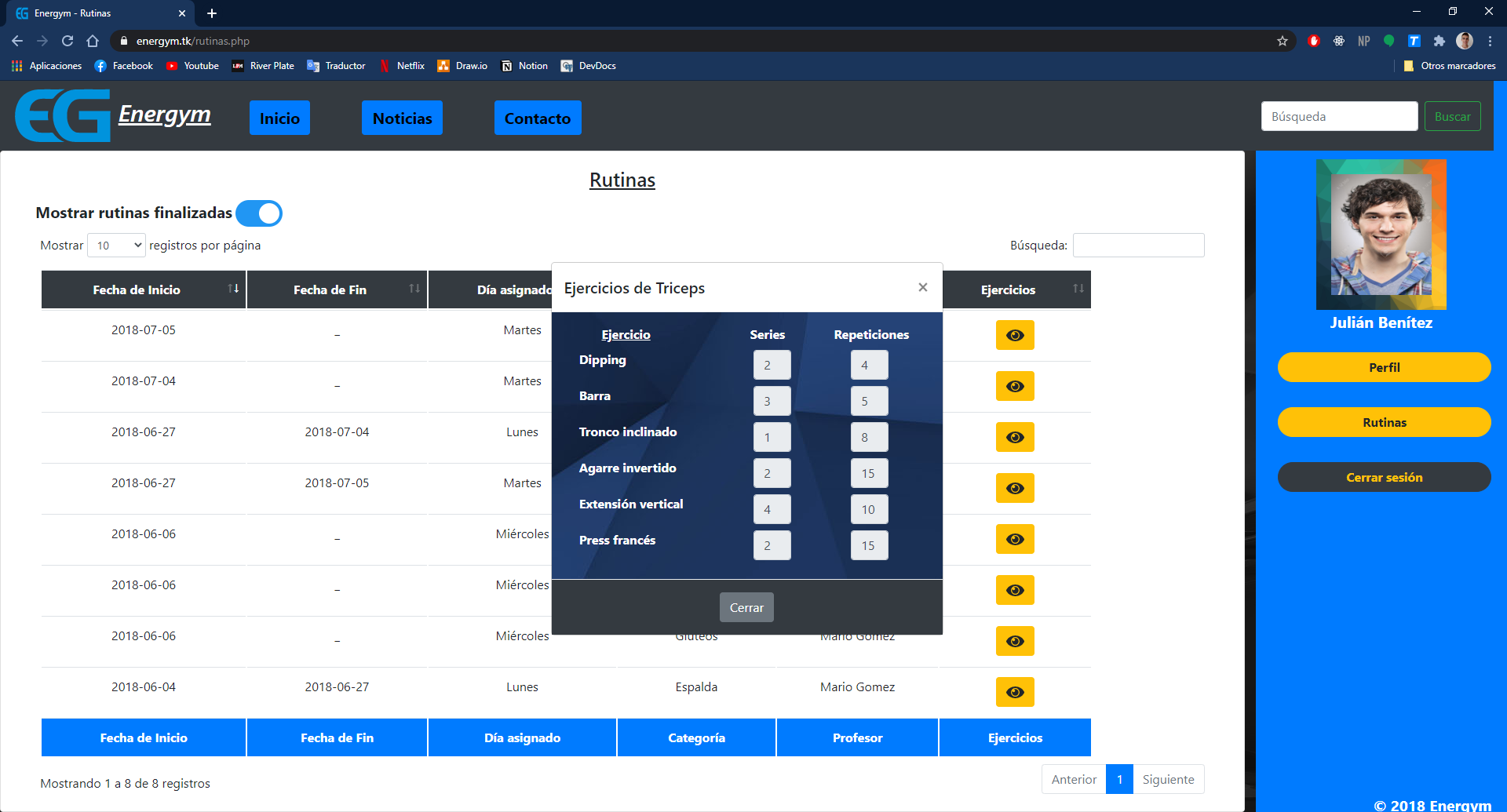View exercises for the 2018-06-04 Espalda routine
This screenshot has width=1507, height=812.
click(1015, 692)
